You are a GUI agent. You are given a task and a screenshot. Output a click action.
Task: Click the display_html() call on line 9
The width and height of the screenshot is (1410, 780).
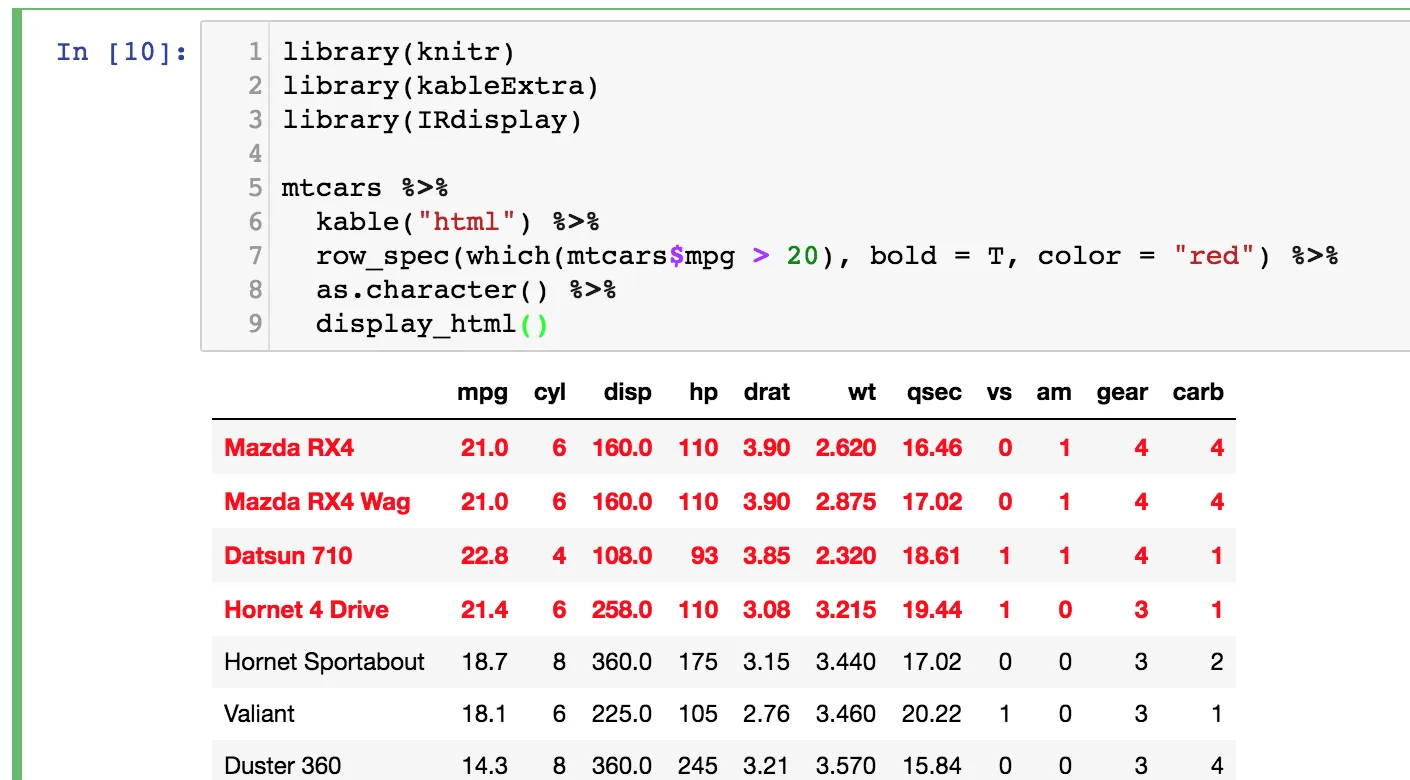[x=432, y=324]
